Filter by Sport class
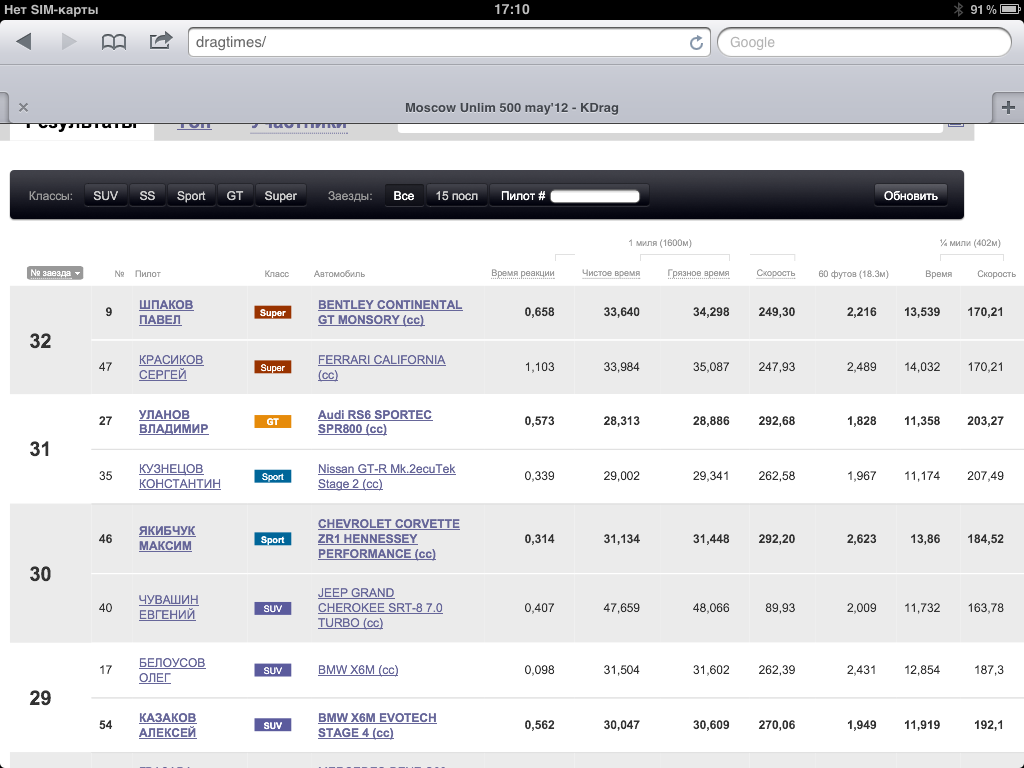 pyautogui.click(x=191, y=196)
